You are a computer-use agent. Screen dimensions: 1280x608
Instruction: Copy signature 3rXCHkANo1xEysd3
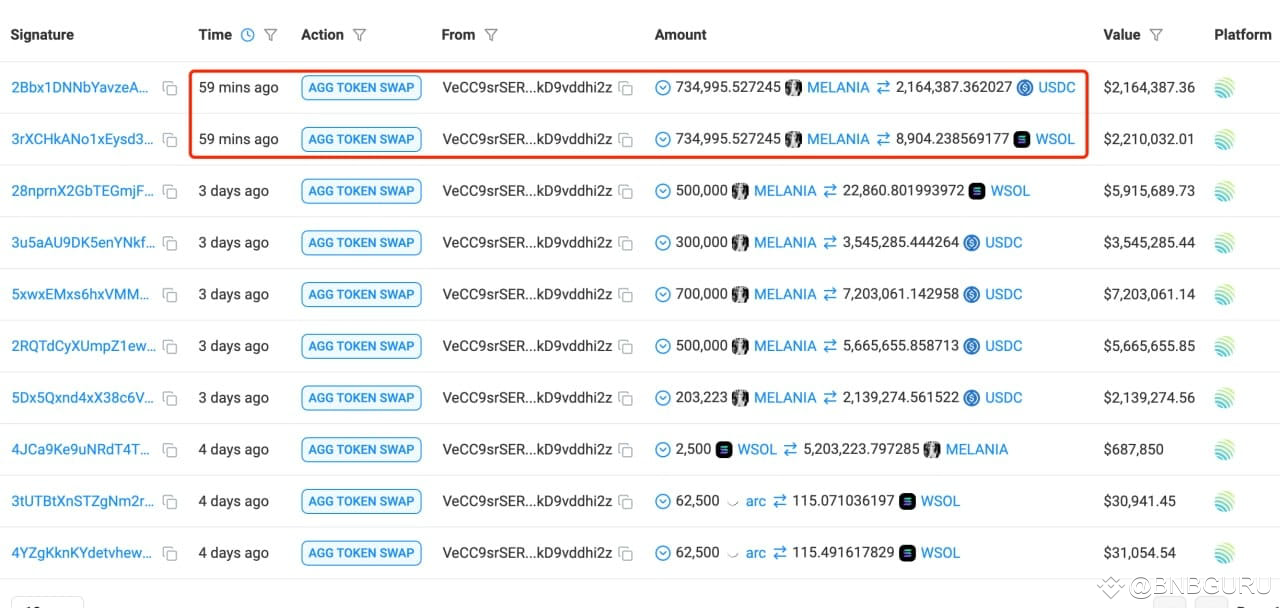point(170,140)
